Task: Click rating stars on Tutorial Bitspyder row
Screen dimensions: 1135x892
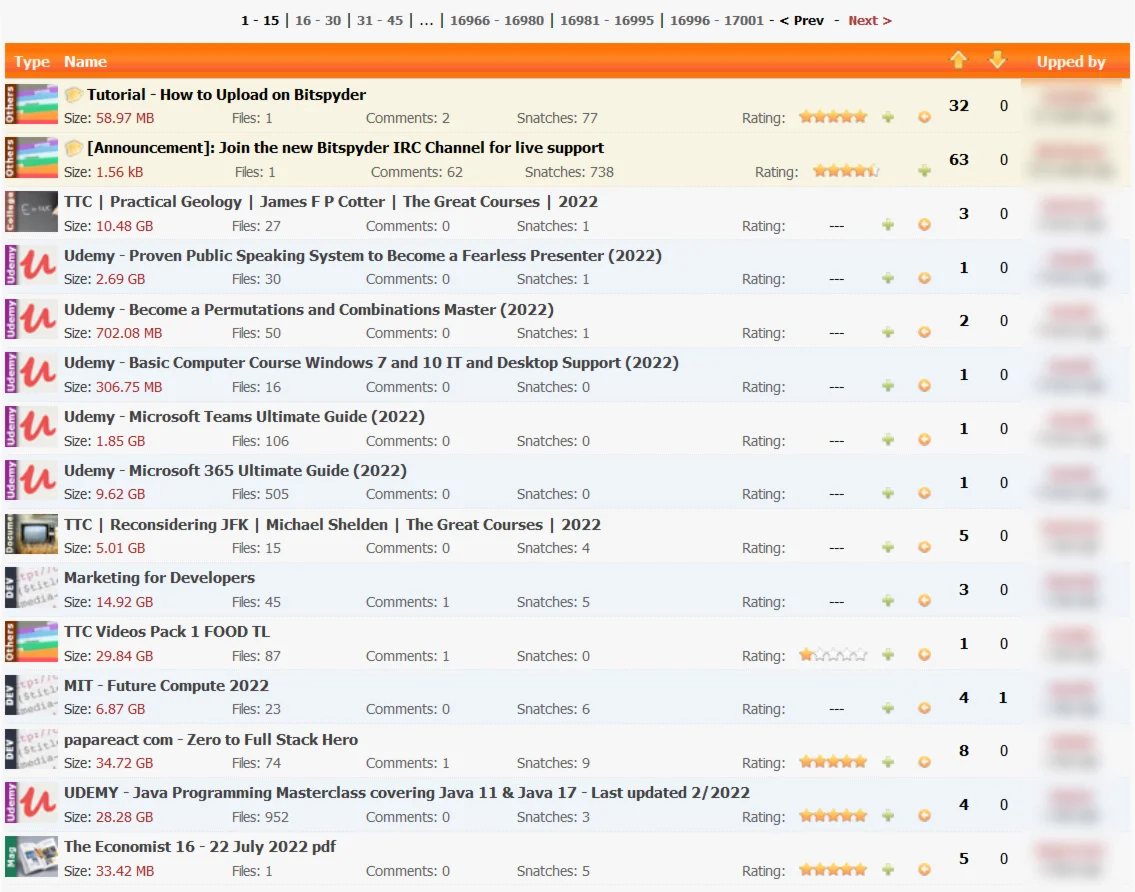Action: (832, 117)
